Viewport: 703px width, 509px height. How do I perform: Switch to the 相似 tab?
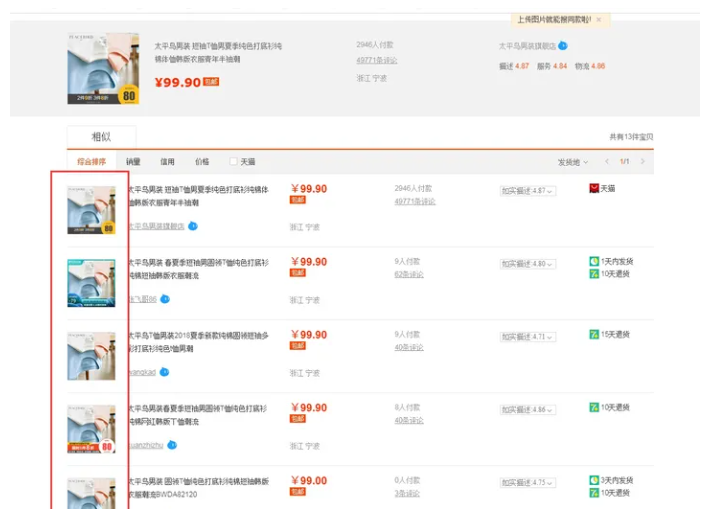coord(101,137)
